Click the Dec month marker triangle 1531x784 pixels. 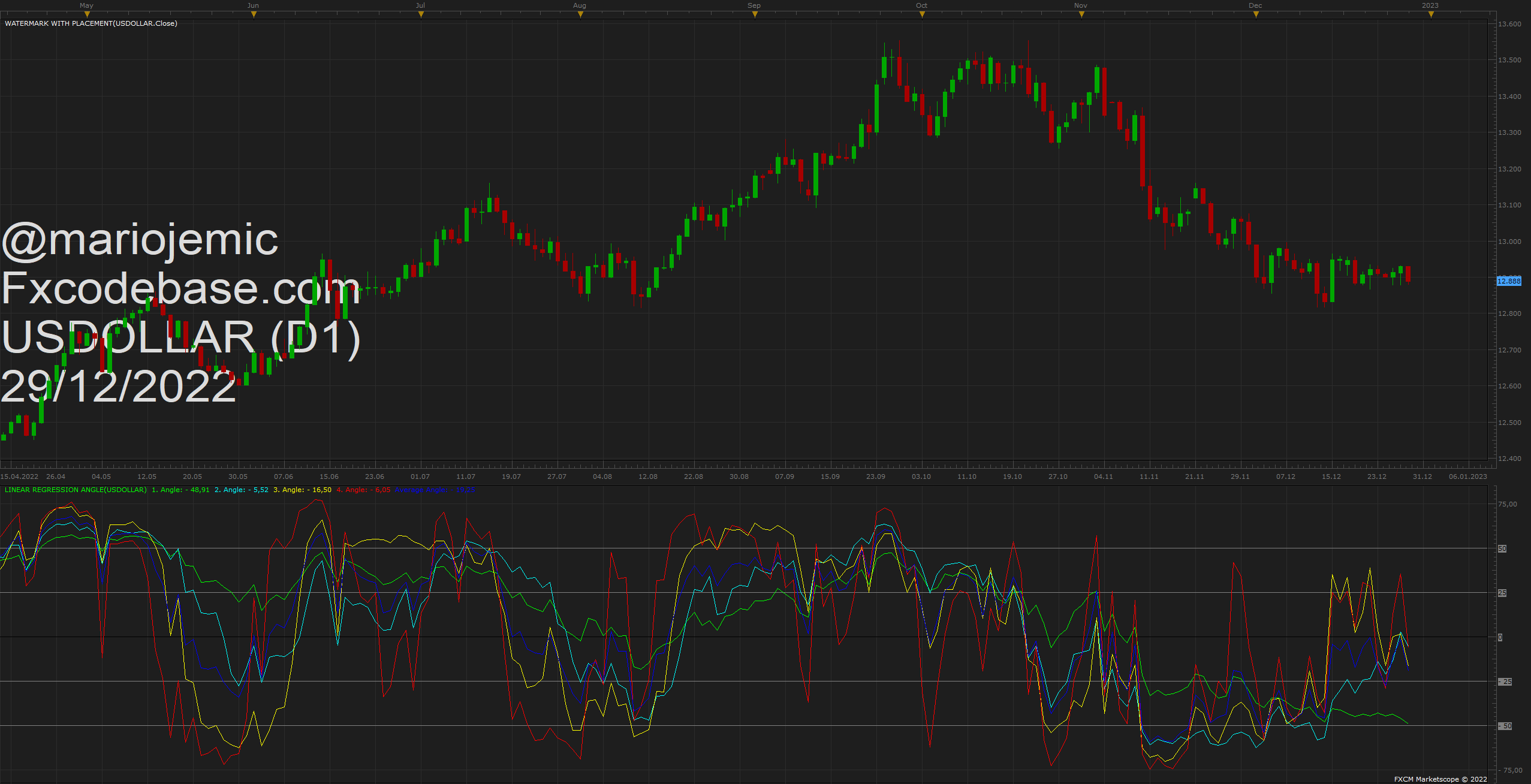point(1256,14)
